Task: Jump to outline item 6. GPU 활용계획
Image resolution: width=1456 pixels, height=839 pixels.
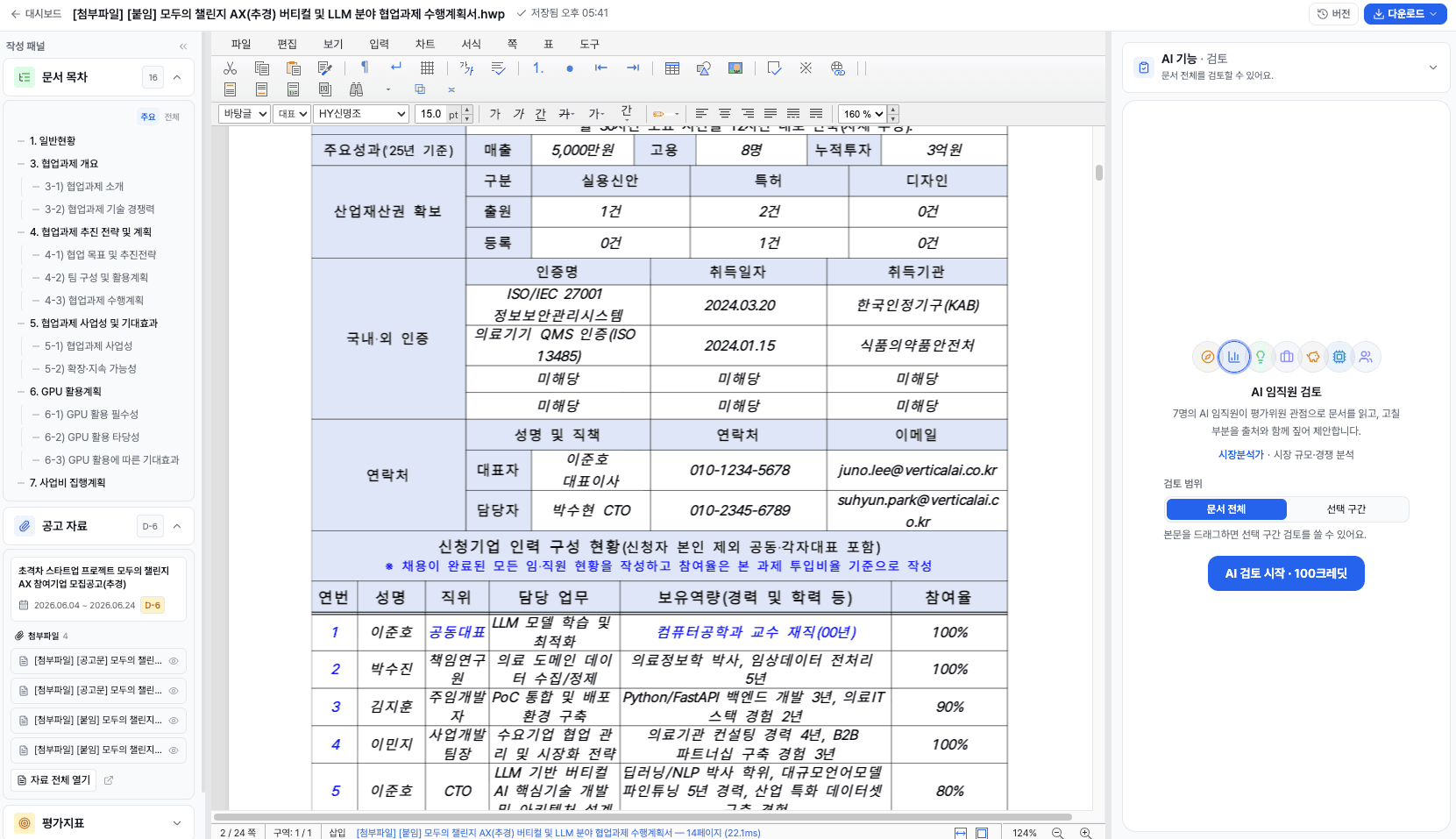Action: point(66,392)
